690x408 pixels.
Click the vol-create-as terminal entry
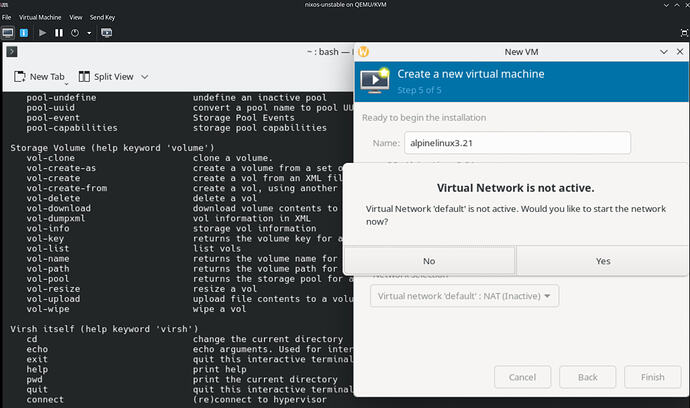61,168
